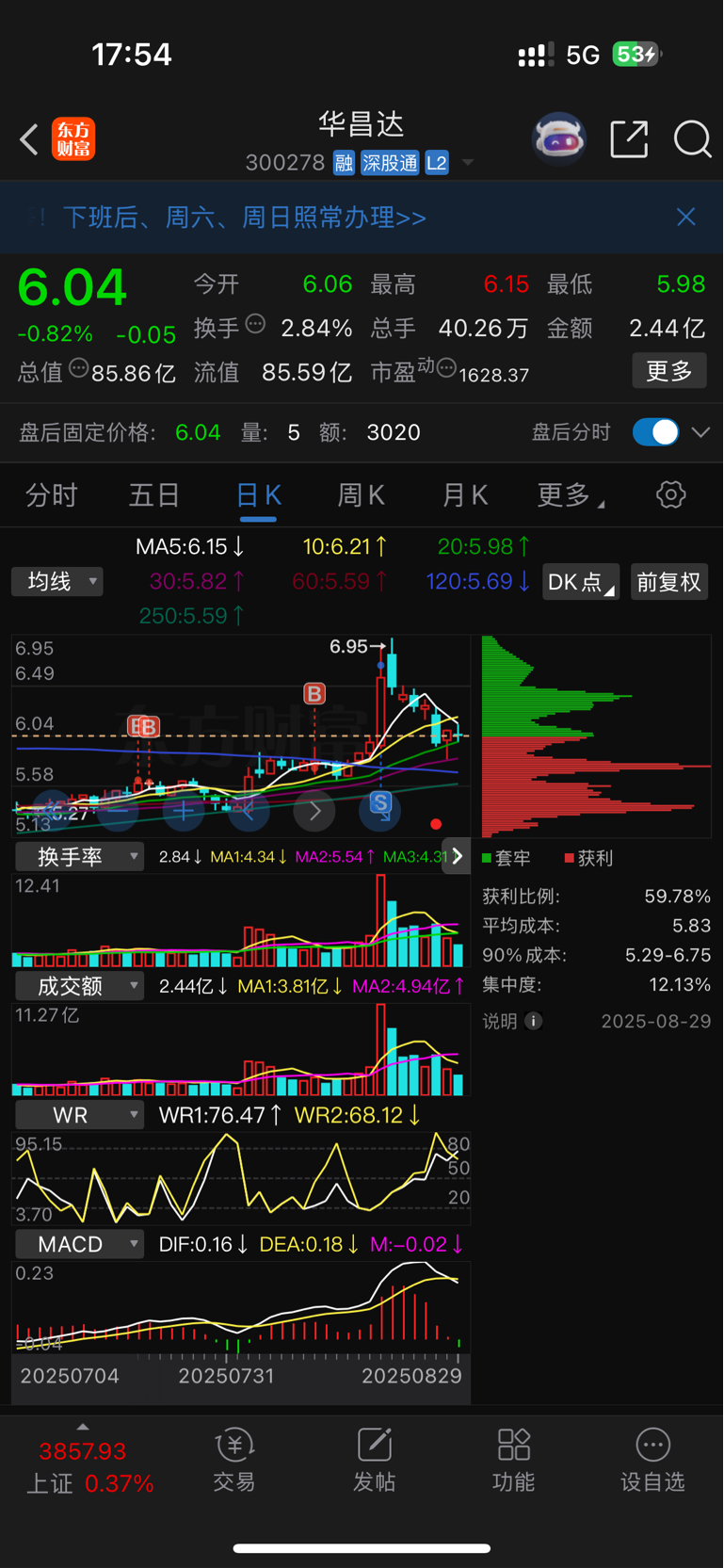Tap the 盘后固定价格 6.04 value
The image size is (724, 1568).
[198, 432]
